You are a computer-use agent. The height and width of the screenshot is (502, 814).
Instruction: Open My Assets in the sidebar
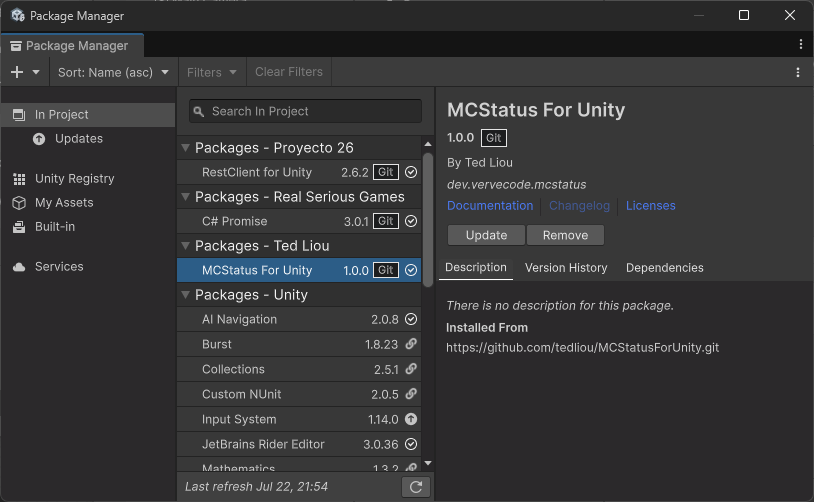point(64,202)
